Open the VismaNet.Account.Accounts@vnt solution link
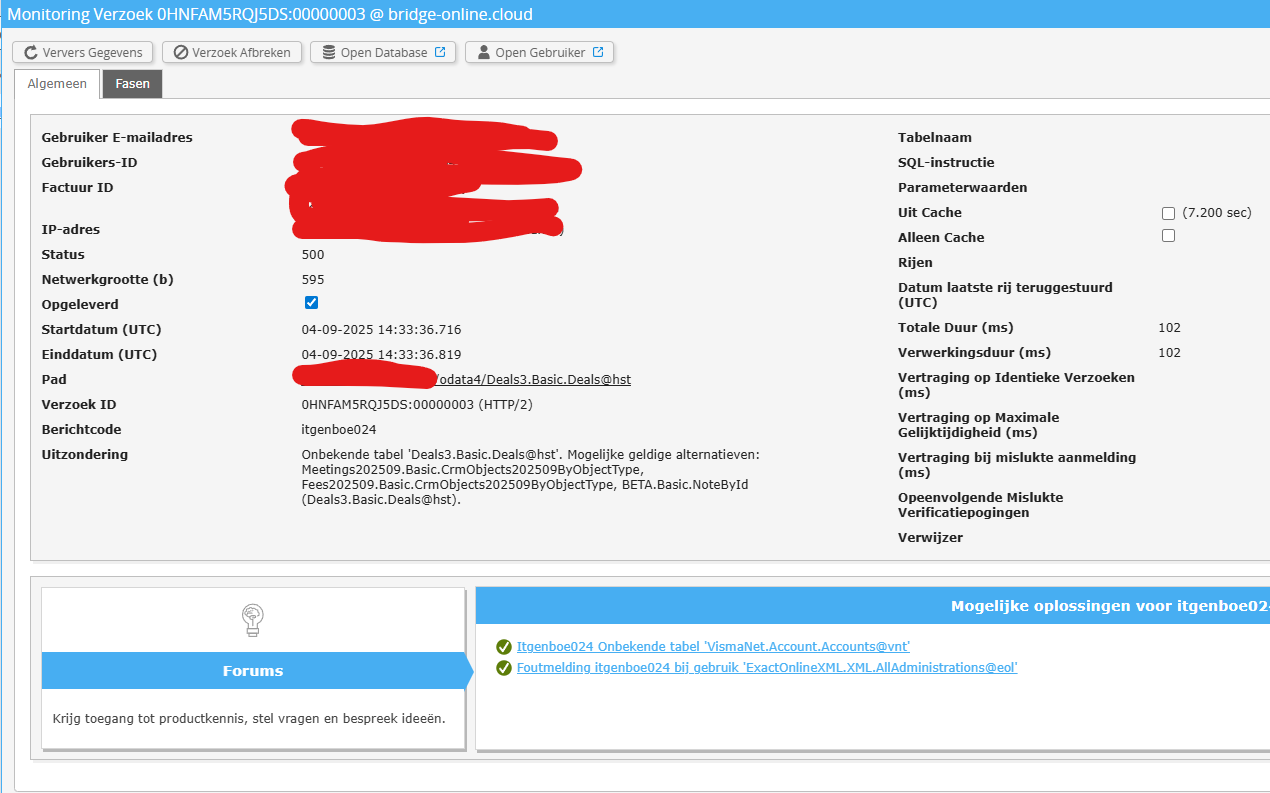The height and width of the screenshot is (793, 1270). pyautogui.click(x=713, y=647)
